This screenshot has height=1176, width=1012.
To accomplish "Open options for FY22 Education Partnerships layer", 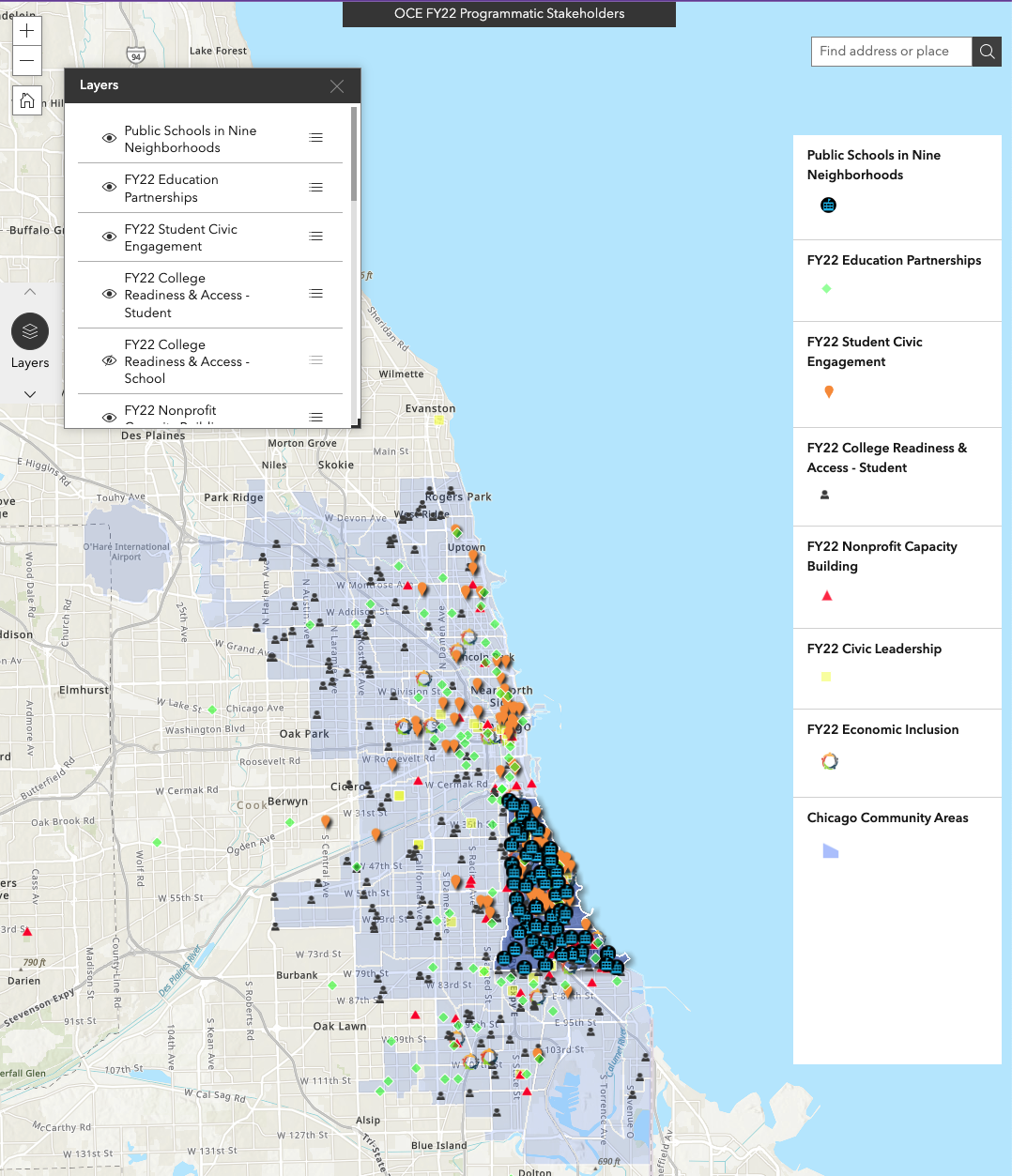I will 316,188.
